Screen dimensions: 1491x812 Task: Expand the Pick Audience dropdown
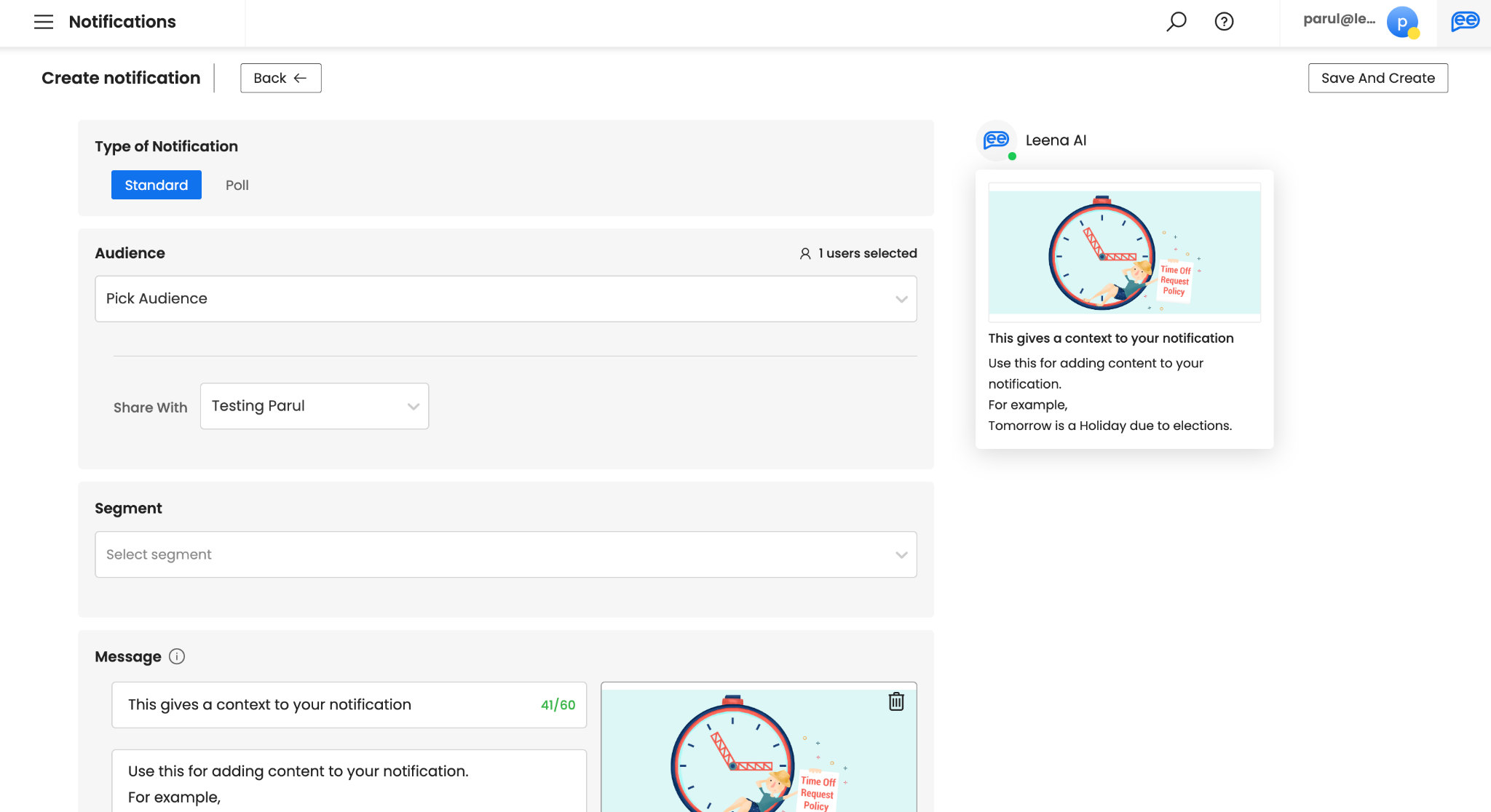coord(505,298)
